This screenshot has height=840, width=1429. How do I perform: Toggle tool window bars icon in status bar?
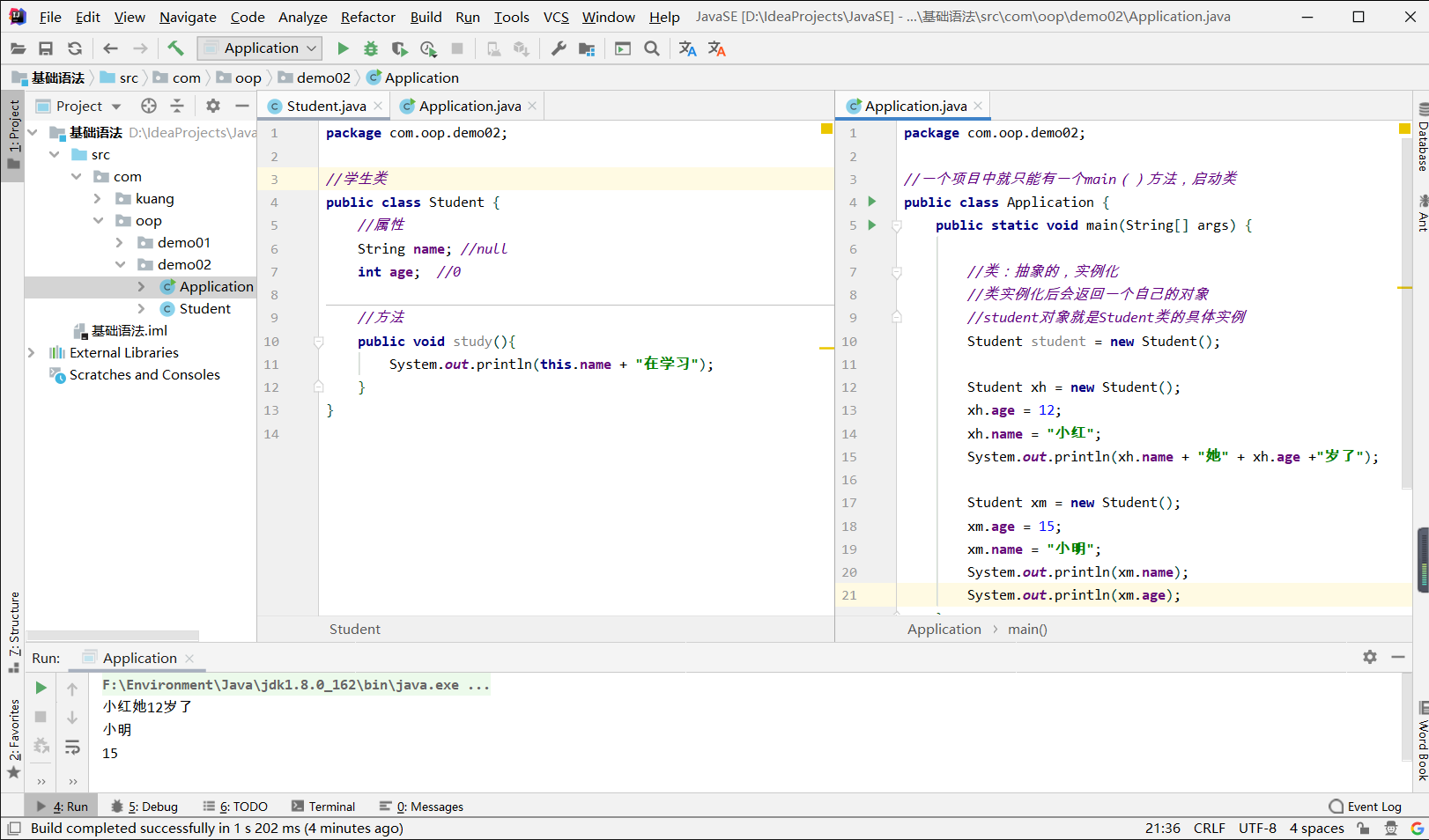point(14,828)
